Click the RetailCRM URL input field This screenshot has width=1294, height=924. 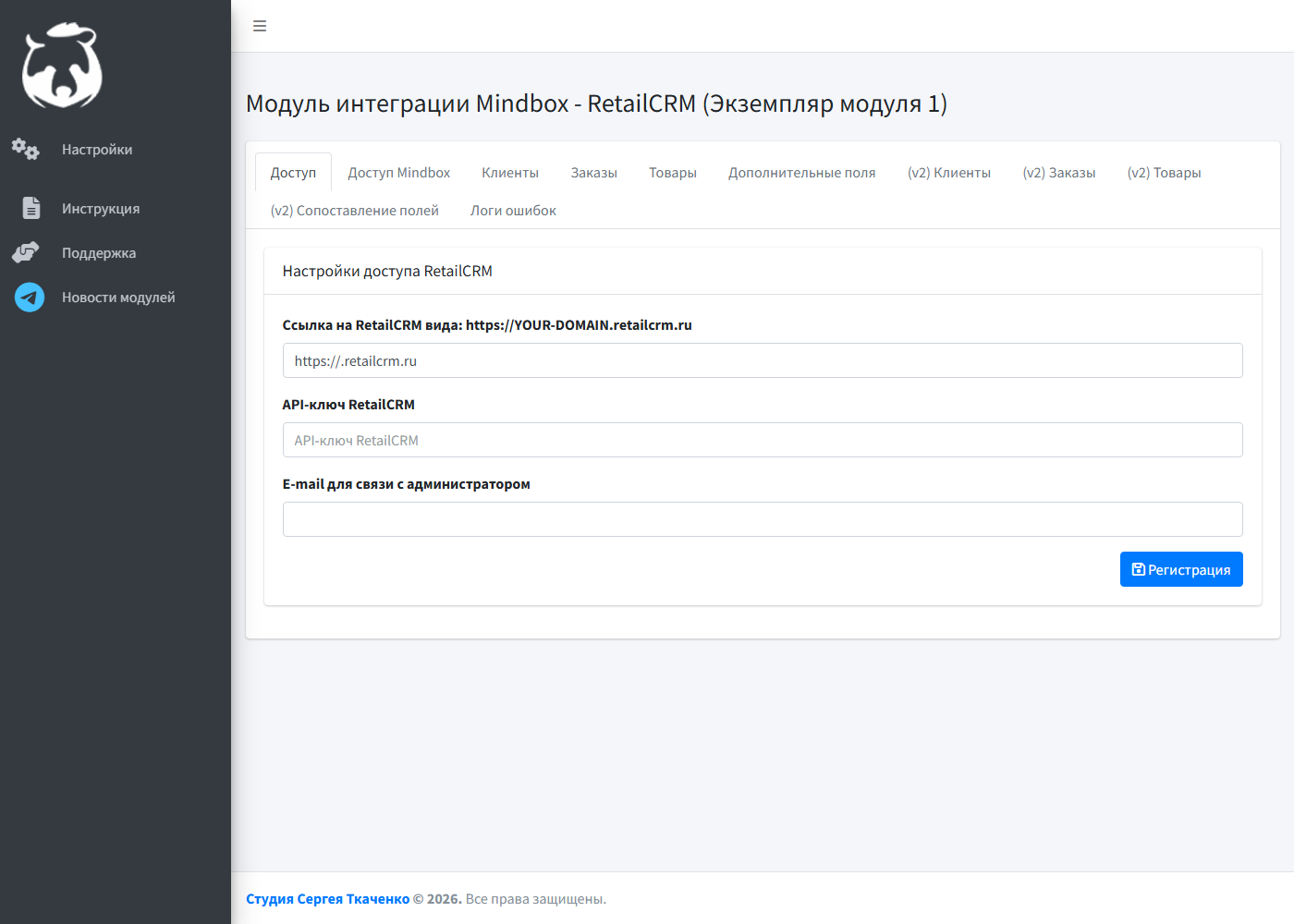pos(763,360)
